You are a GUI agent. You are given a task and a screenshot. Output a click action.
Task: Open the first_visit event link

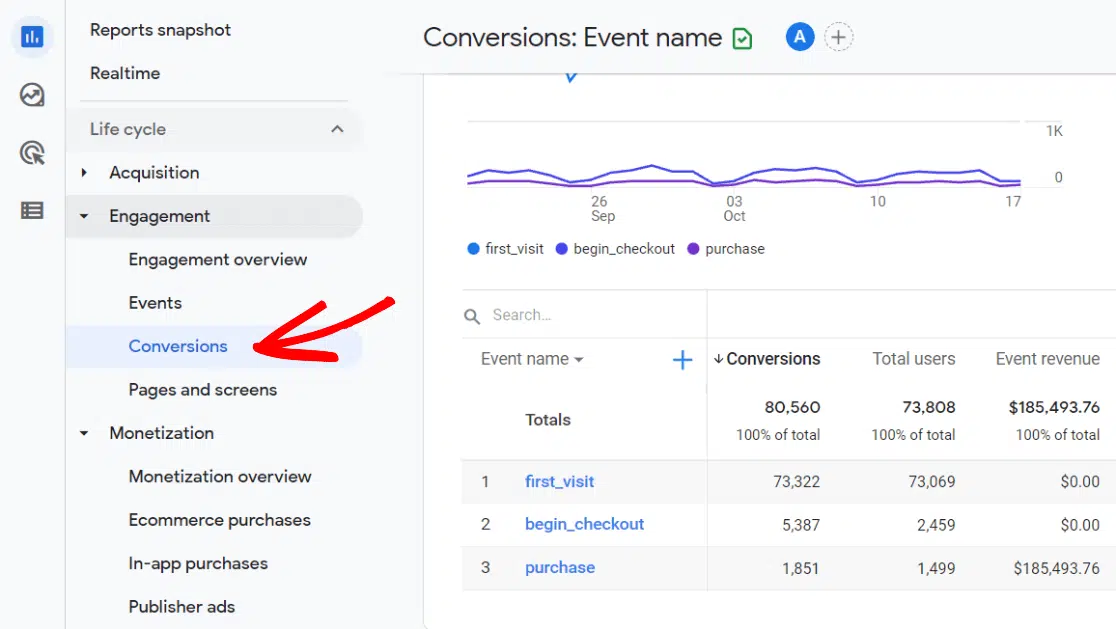pyautogui.click(x=559, y=481)
